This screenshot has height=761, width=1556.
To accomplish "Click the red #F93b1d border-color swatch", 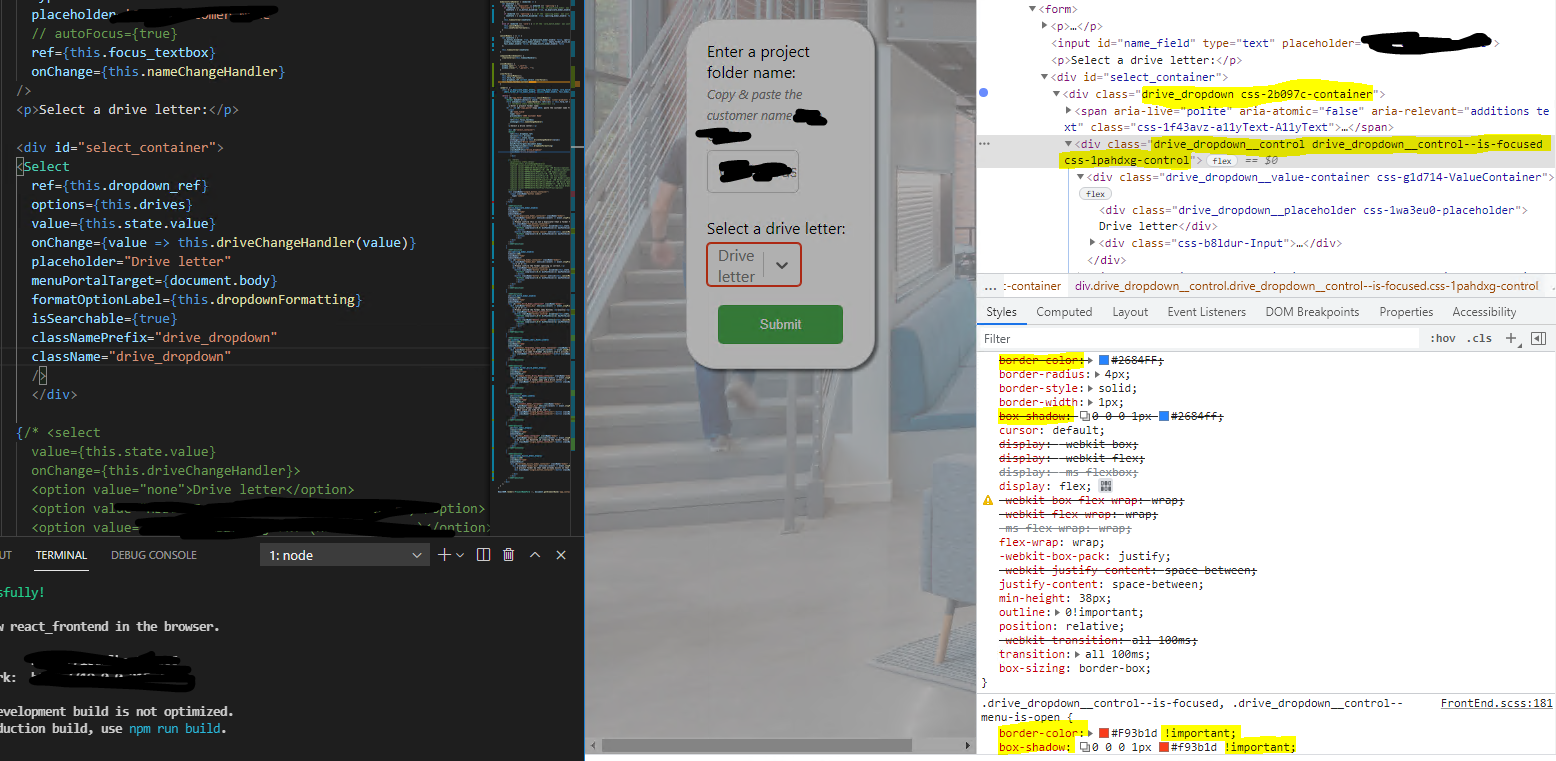I will pyautogui.click(x=1106, y=732).
